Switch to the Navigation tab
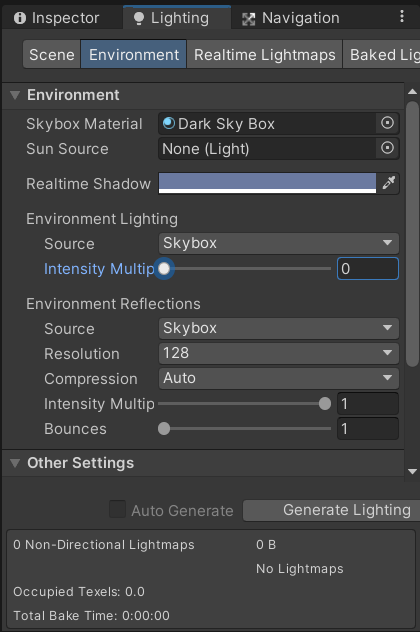 (x=291, y=18)
